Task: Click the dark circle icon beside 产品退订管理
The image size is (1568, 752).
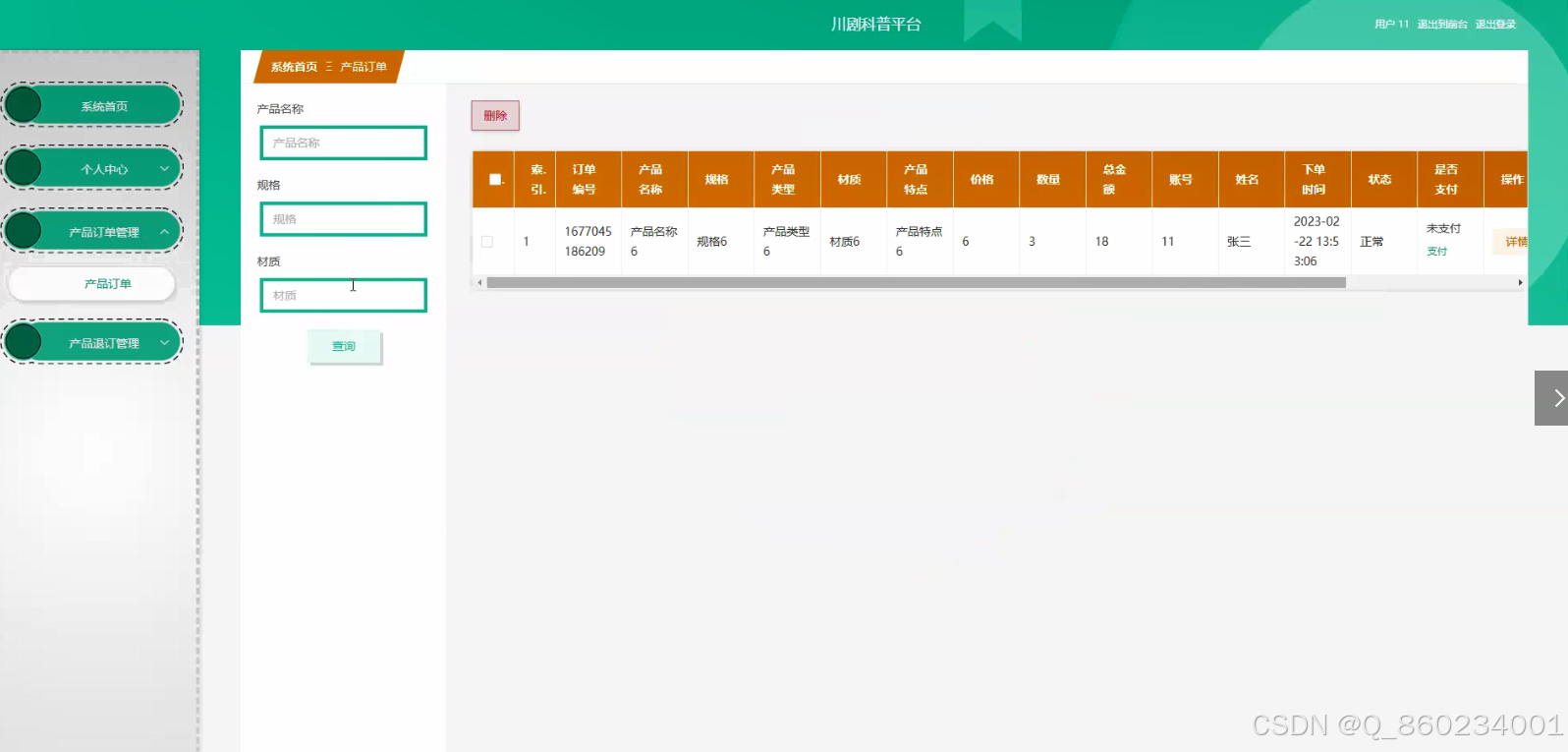Action: pyautogui.click(x=24, y=342)
